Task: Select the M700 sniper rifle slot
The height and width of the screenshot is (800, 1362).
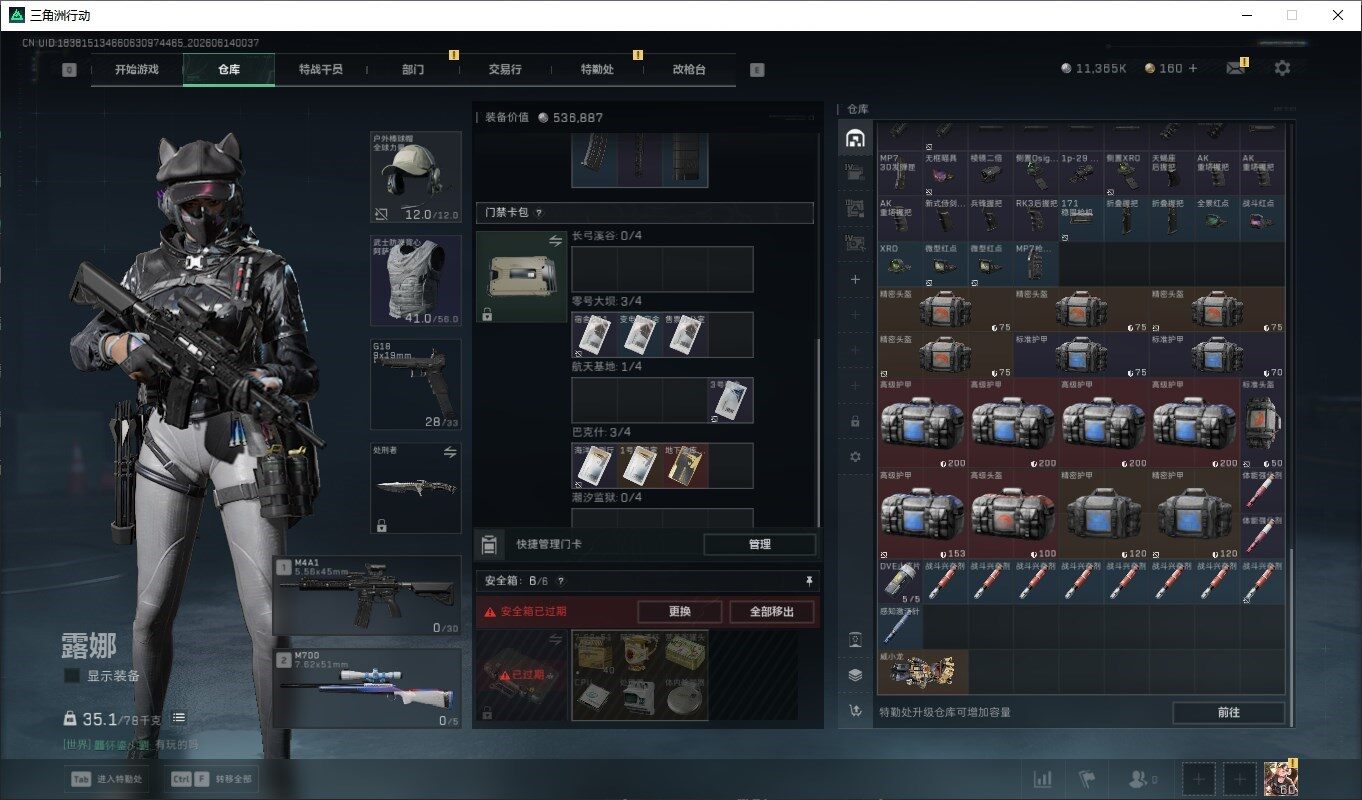Action: click(x=367, y=688)
